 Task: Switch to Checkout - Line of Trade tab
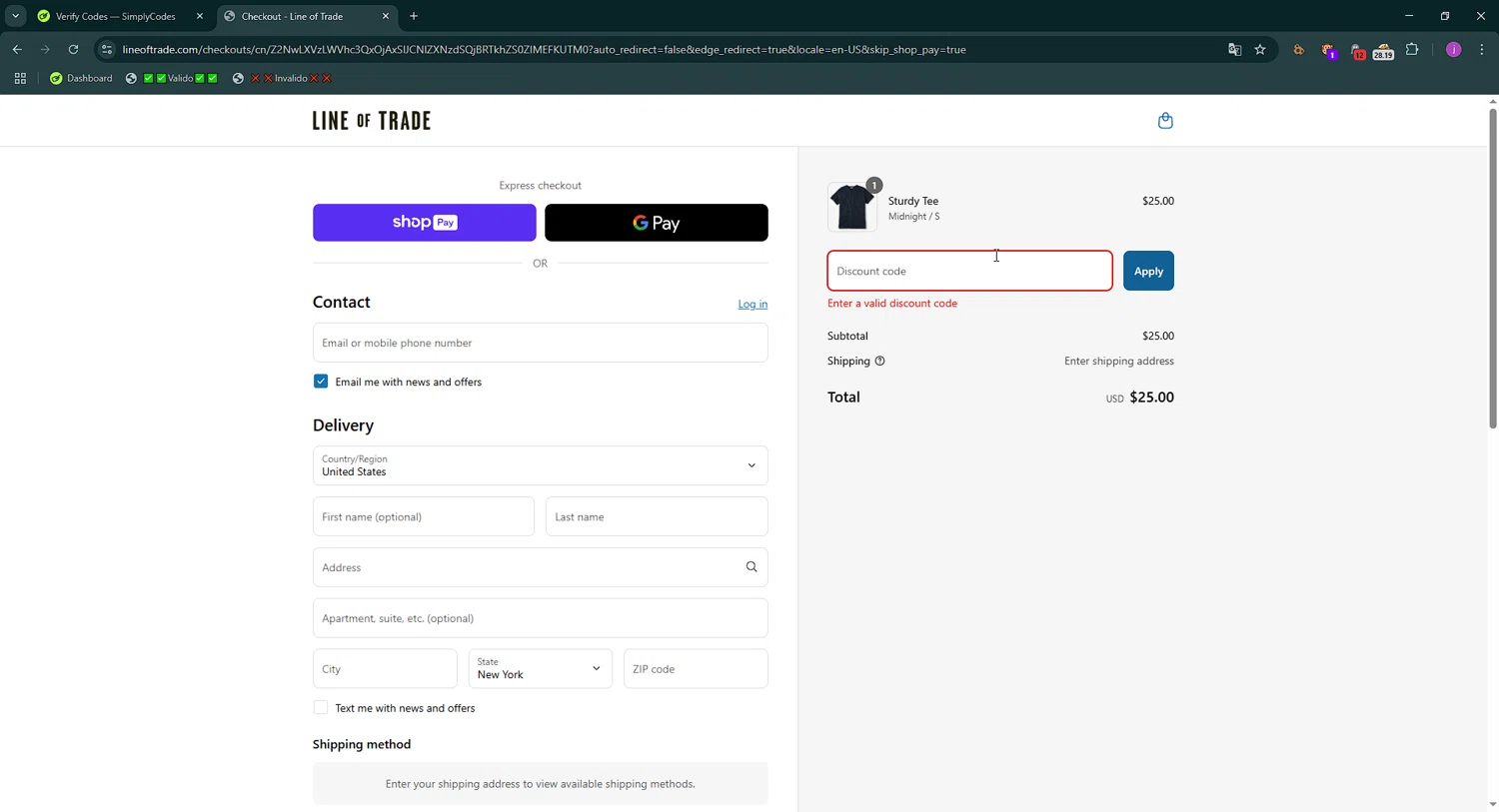tap(300, 16)
